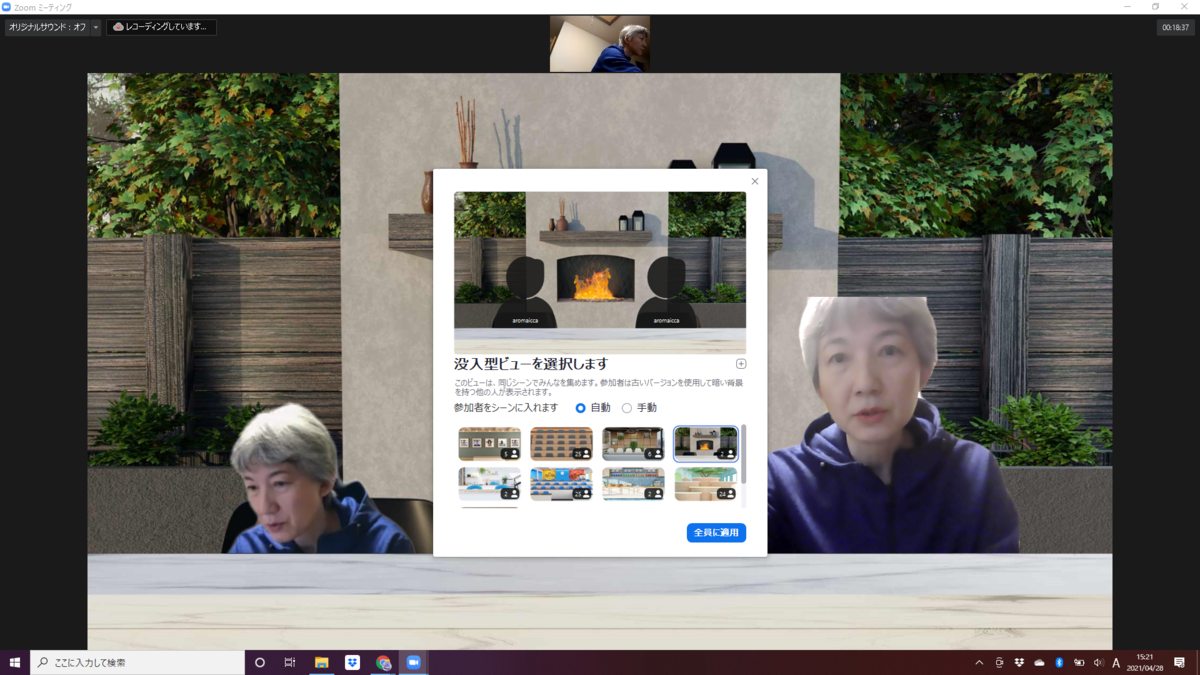Choose the picture-frame gallery scene for 5 people
The width and height of the screenshot is (1200, 675).
490,444
